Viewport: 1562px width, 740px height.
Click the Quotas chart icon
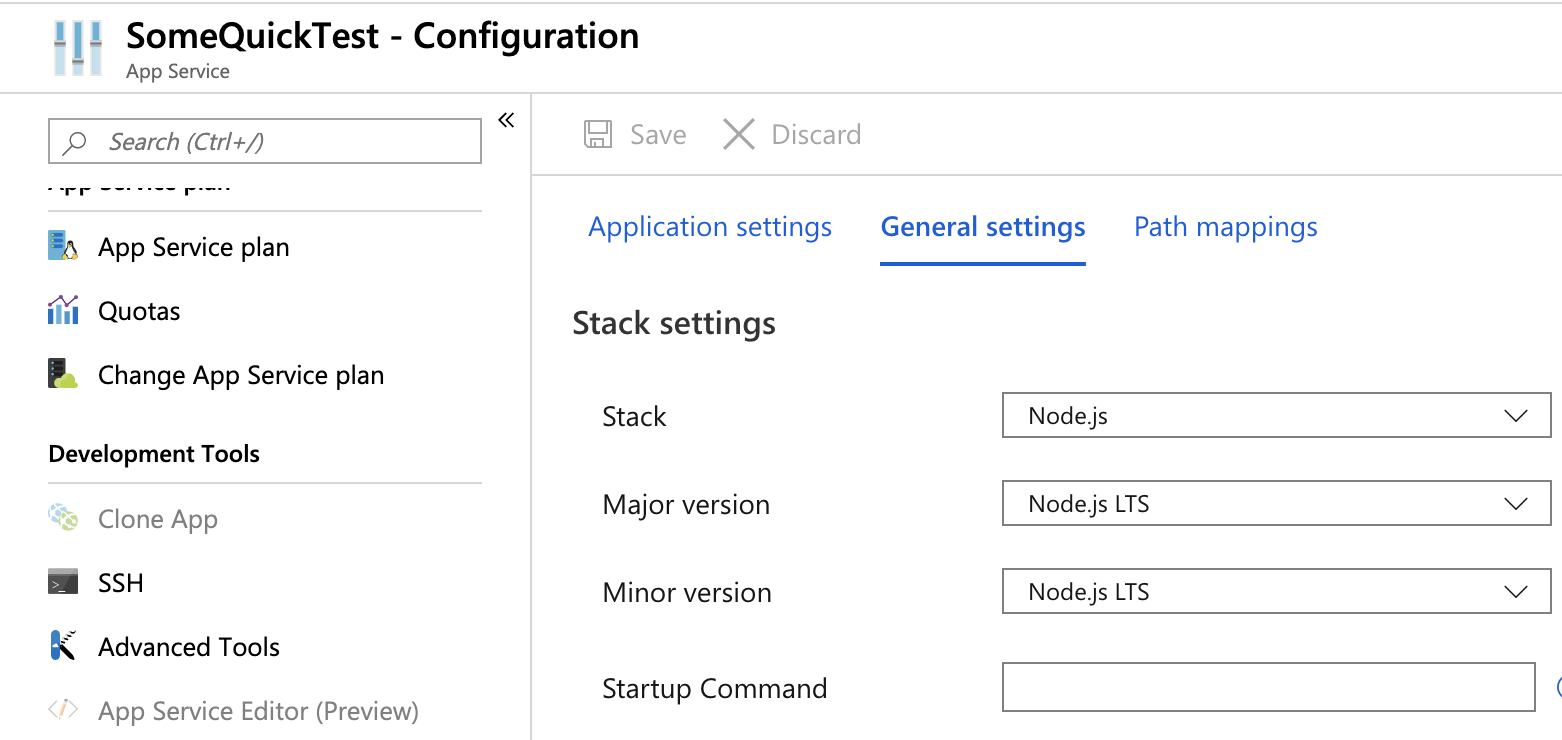point(63,311)
